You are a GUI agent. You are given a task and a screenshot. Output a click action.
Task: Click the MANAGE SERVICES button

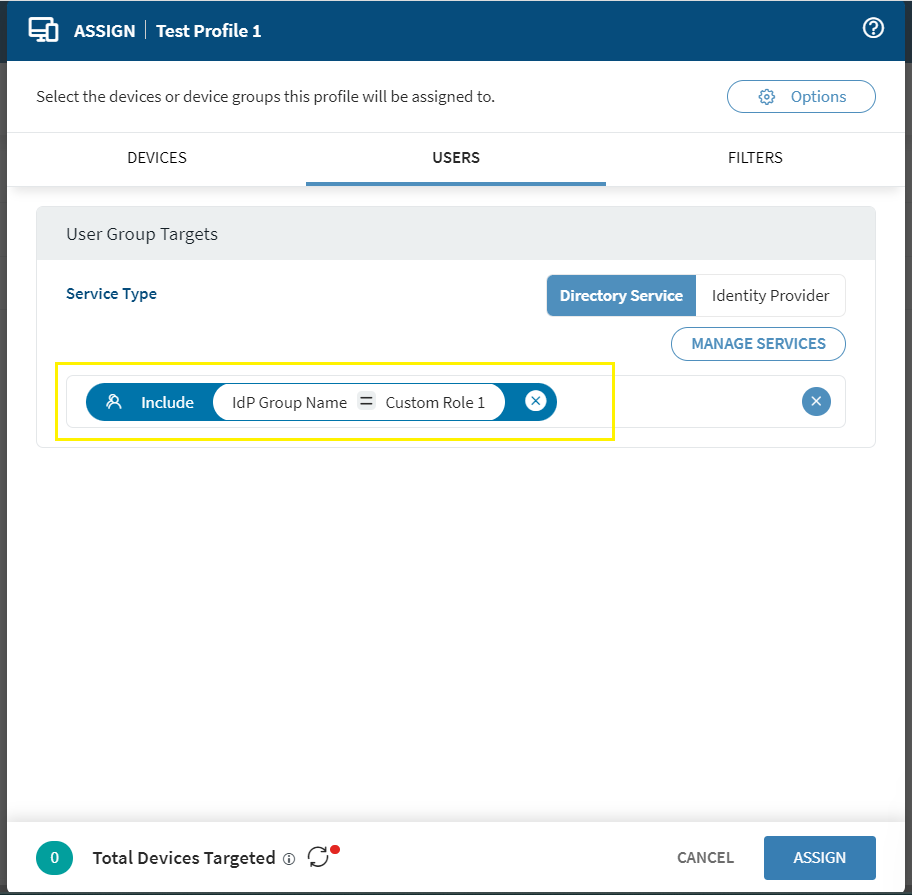(x=758, y=344)
